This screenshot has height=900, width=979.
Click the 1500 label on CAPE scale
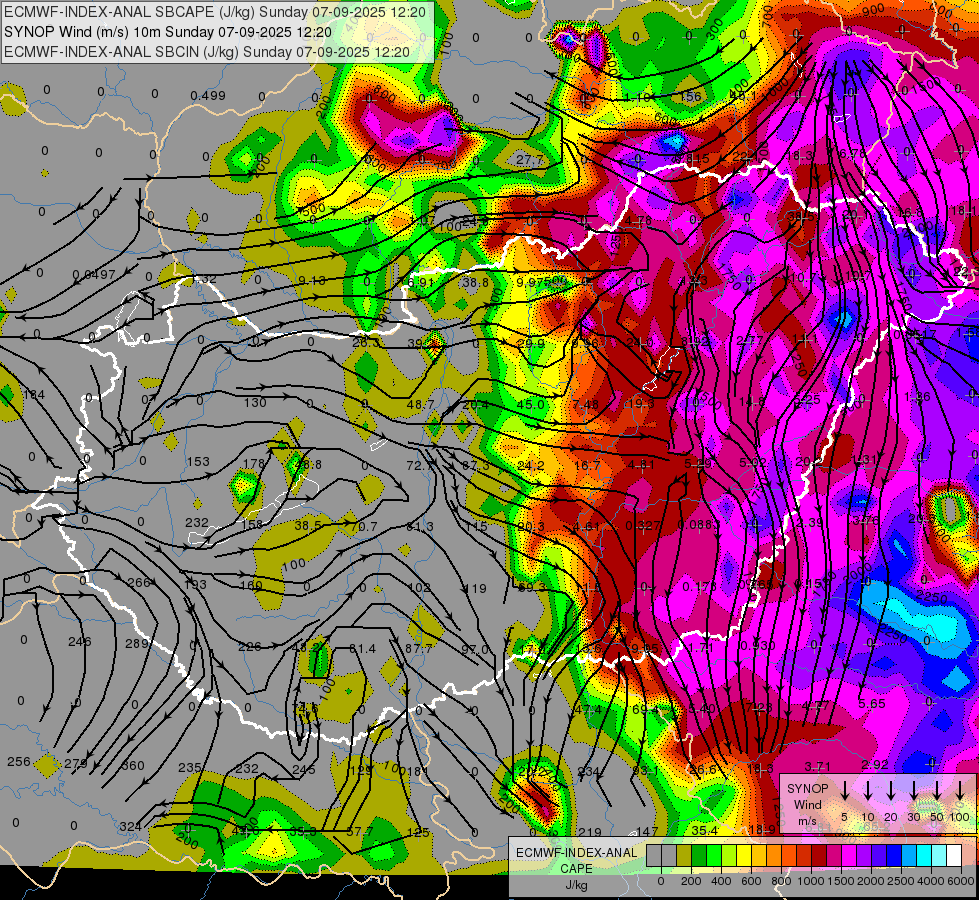(x=841, y=881)
